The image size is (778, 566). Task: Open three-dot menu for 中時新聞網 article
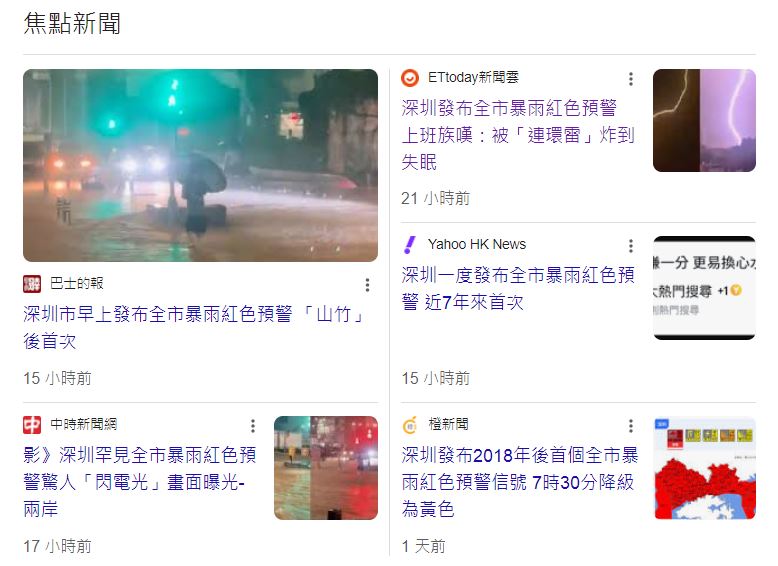253,426
